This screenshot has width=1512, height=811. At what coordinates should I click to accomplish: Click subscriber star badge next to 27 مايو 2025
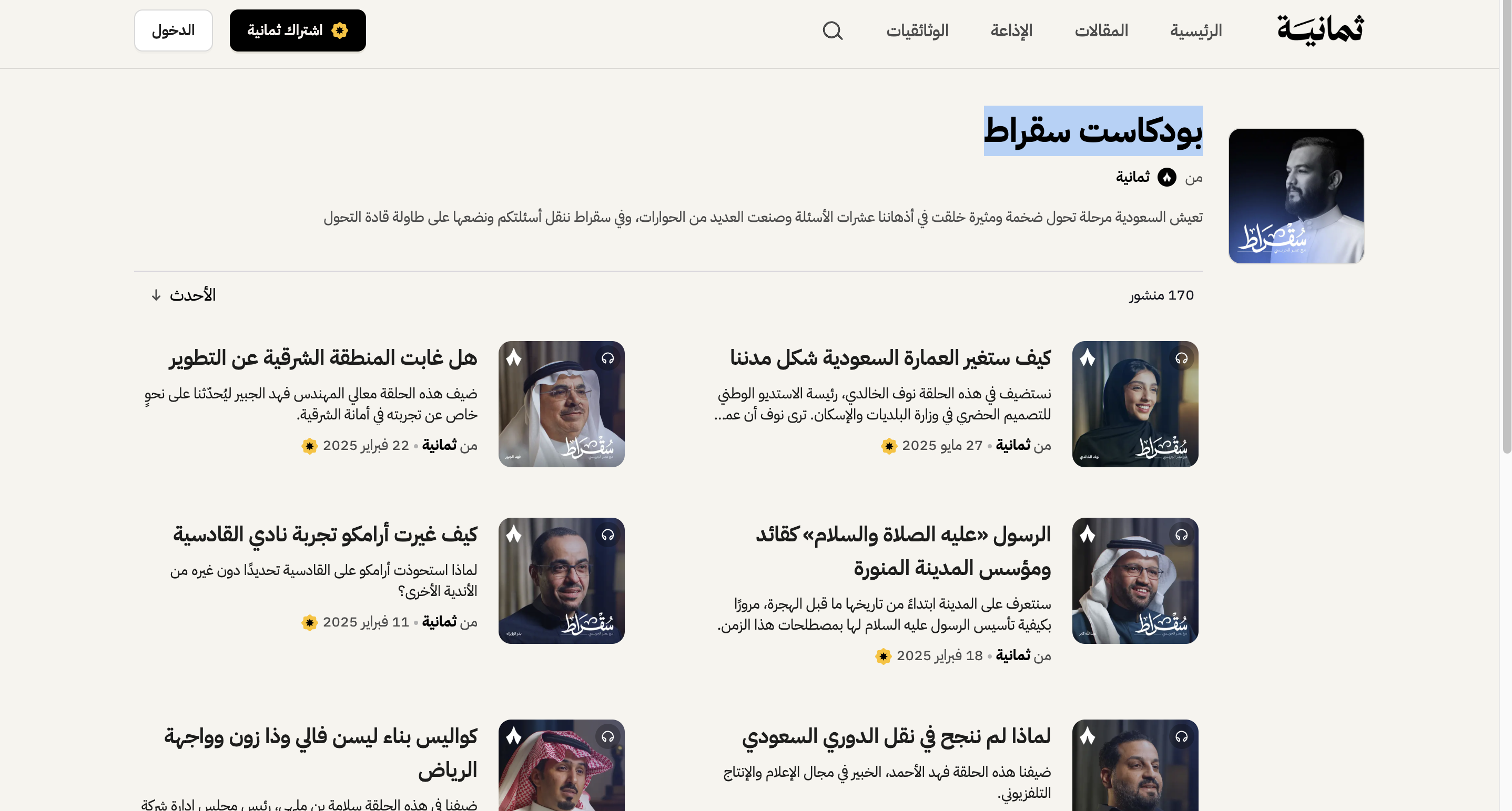[x=889, y=446]
